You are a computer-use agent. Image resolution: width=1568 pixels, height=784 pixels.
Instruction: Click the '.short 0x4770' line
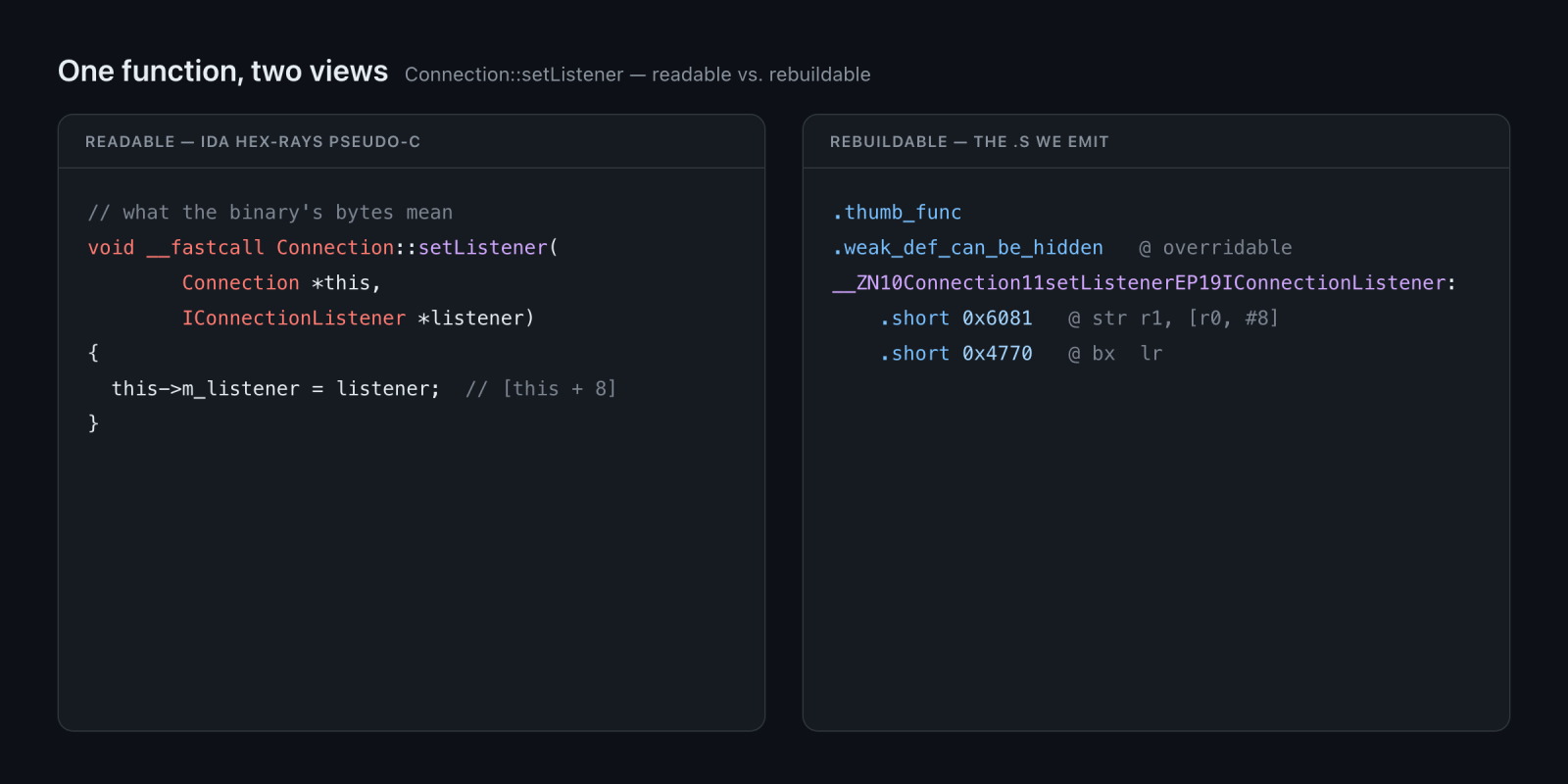(956, 354)
